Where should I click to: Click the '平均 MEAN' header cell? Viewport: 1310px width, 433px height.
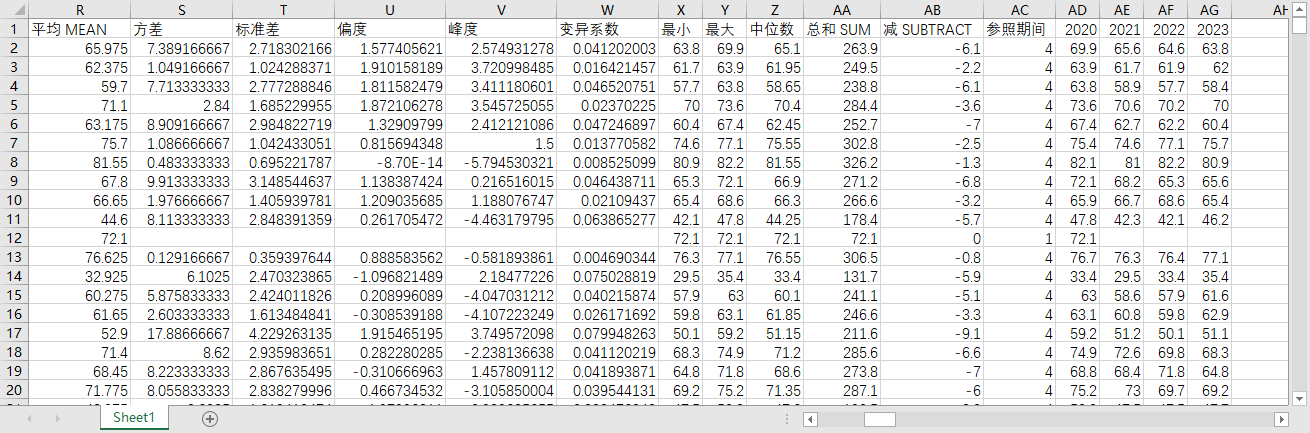click(79, 29)
